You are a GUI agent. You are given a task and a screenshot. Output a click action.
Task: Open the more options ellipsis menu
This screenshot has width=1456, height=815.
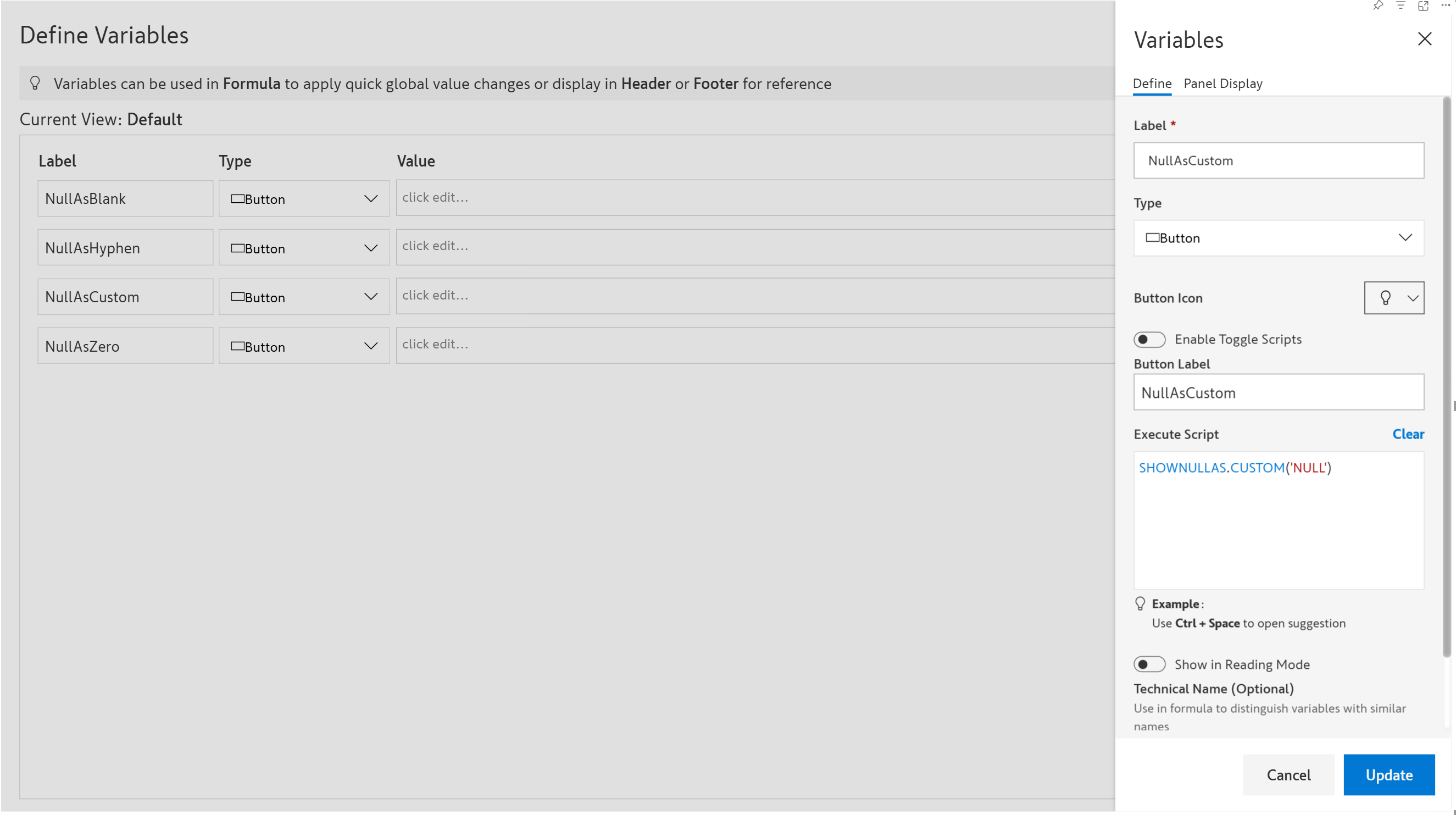1444,5
